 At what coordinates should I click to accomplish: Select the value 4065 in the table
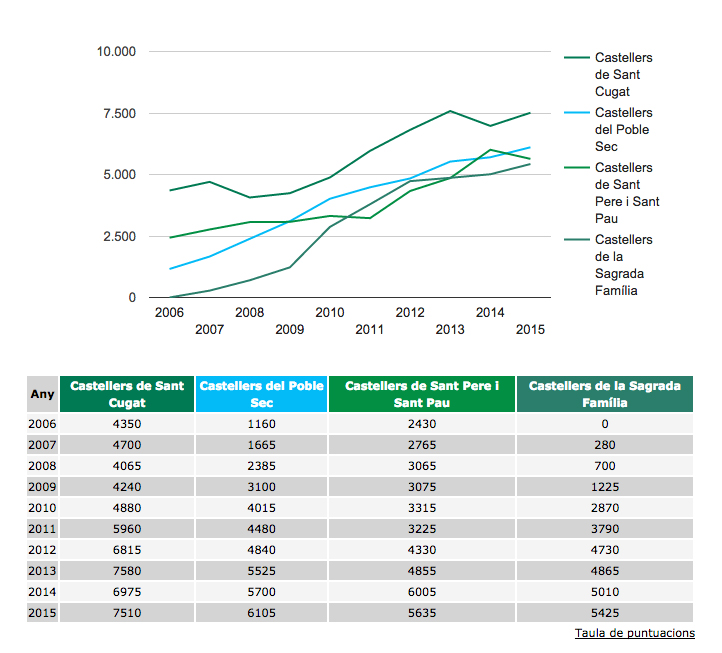(x=127, y=466)
